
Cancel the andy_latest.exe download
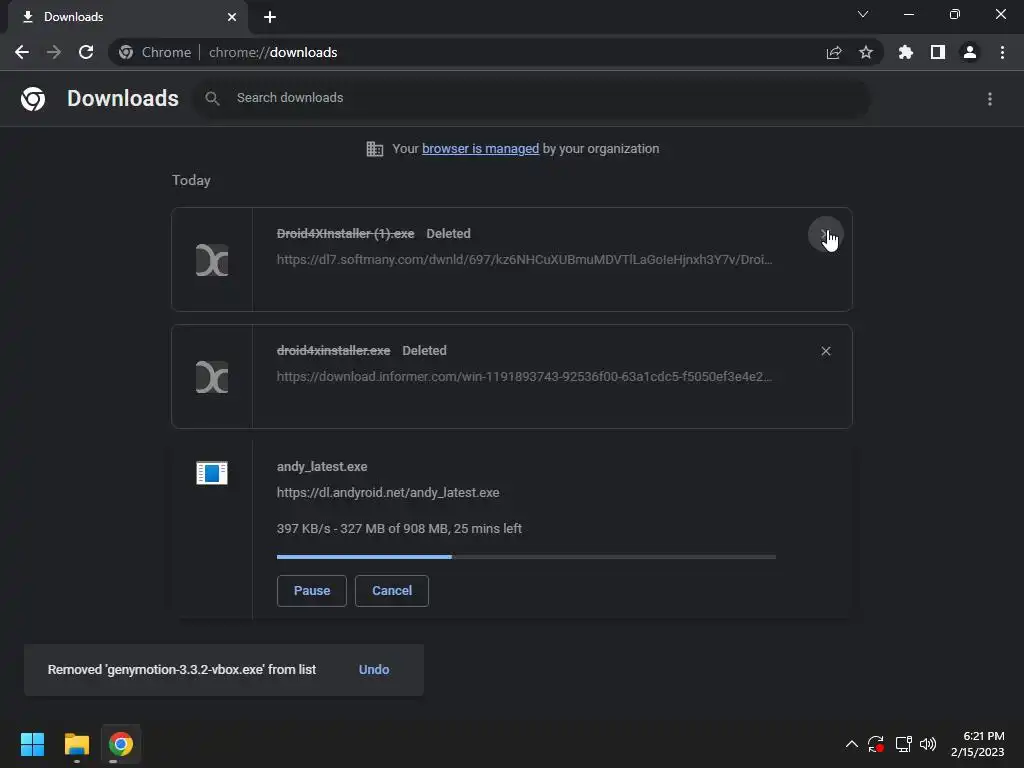(x=392, y=590)
